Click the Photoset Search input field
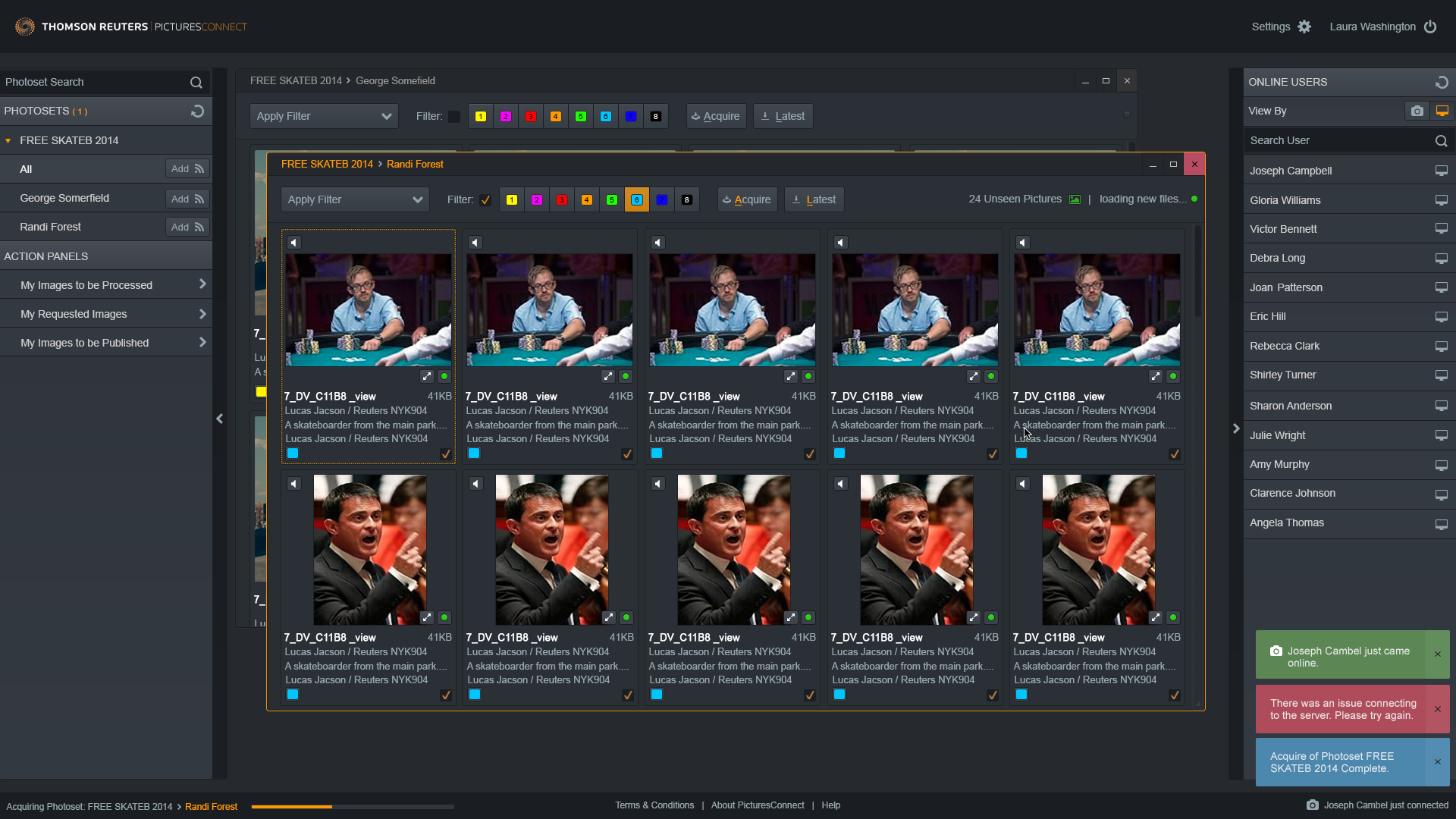Viewport: 1456px width, 819px height. point(95,82)
